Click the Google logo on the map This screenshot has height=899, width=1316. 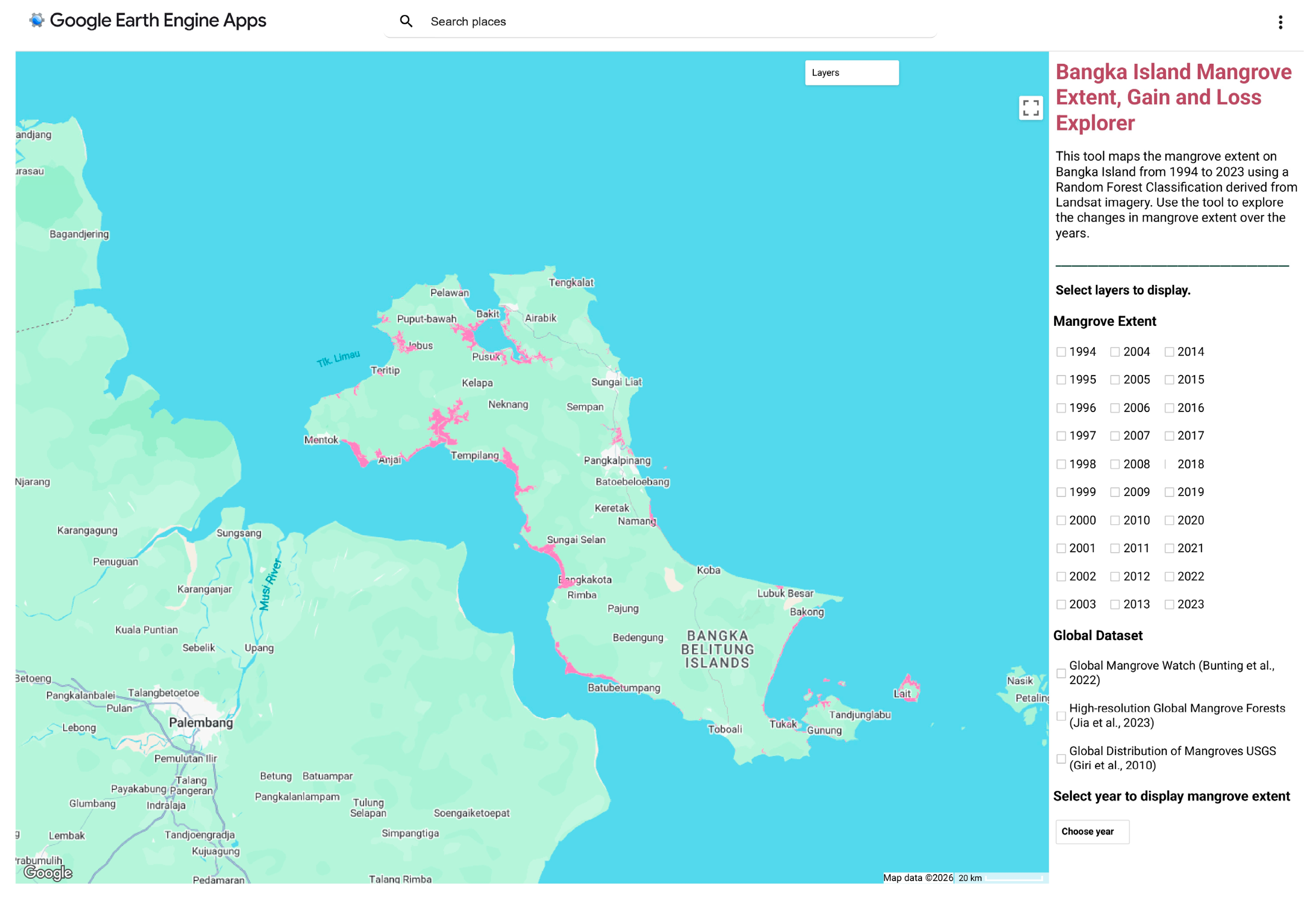pyautogui.click(x=48, y=873)
